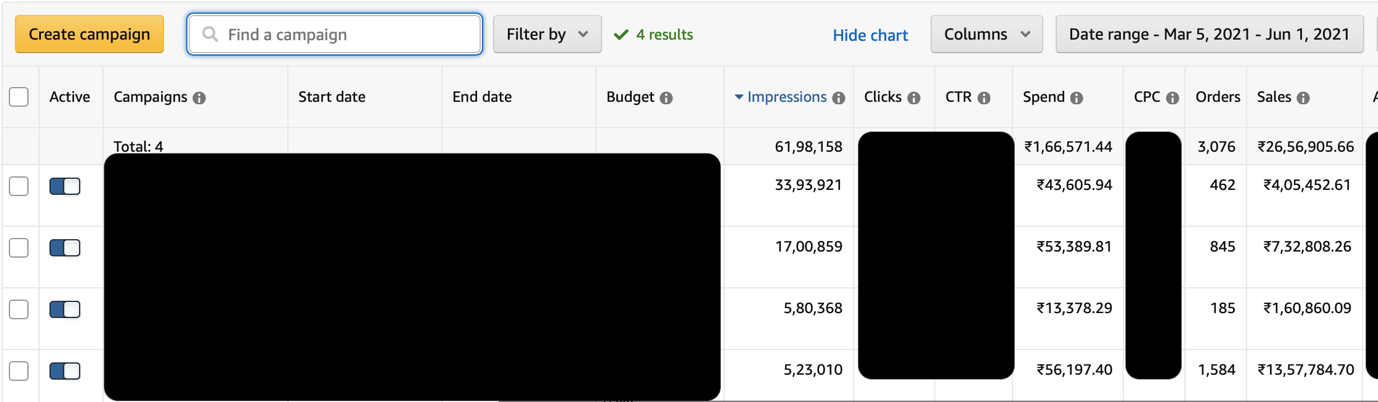
Task: Tick the checkbox for the 33,93,921 impressions row
Action: coord(19,186)
